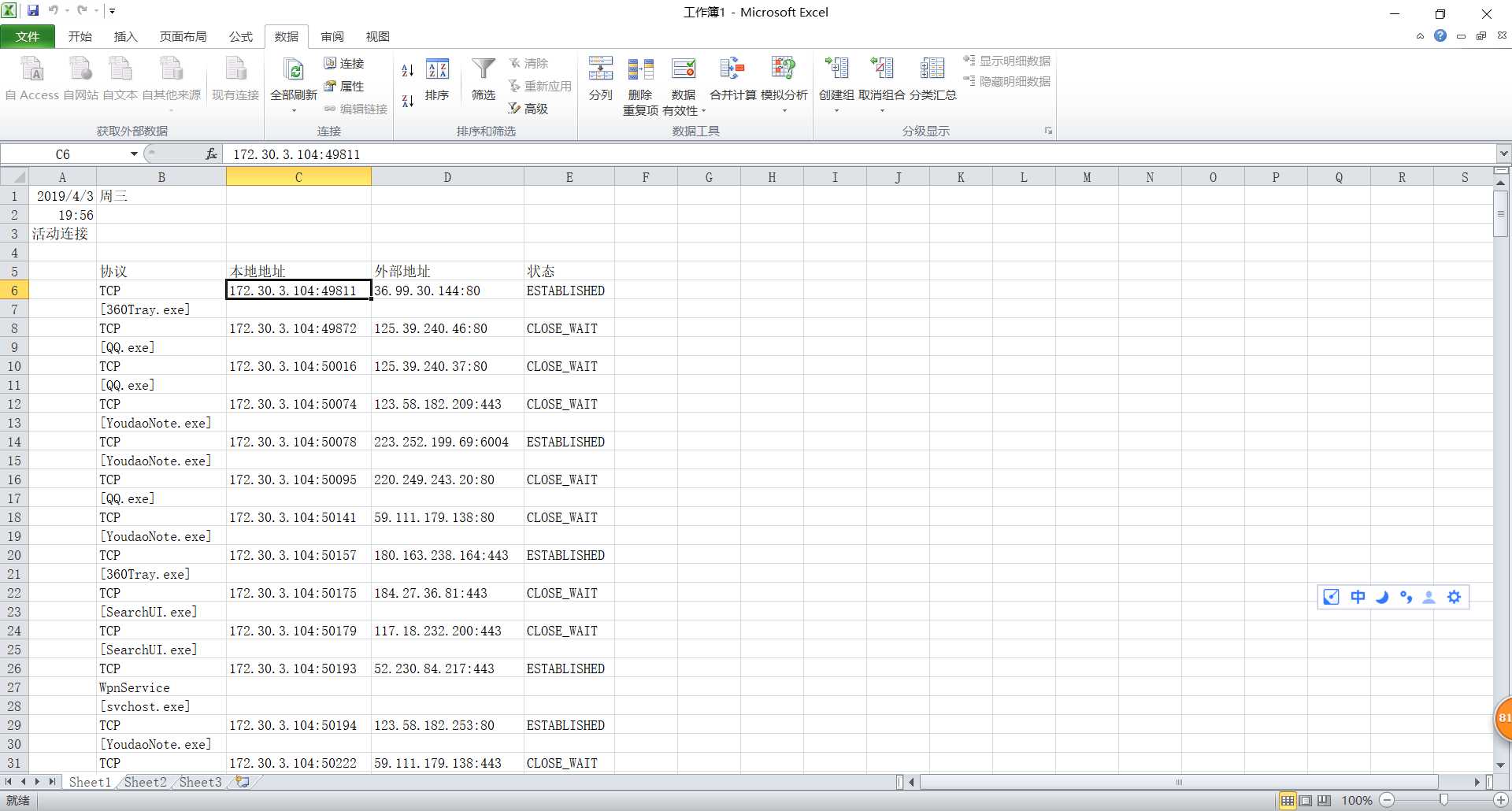Click the IME settings gear icon
This screenshot has height=811, width=1512.
(x=1454, y=597)
